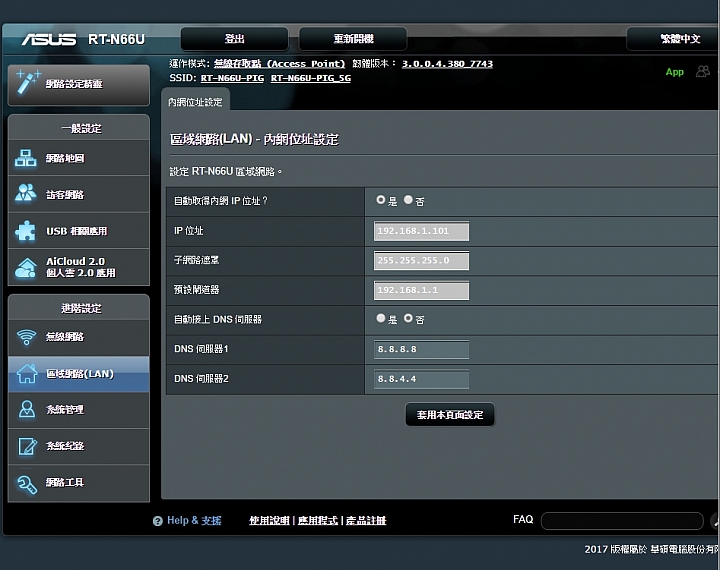Open the 應用程式 utility link
720x570 pixels.
318,520
